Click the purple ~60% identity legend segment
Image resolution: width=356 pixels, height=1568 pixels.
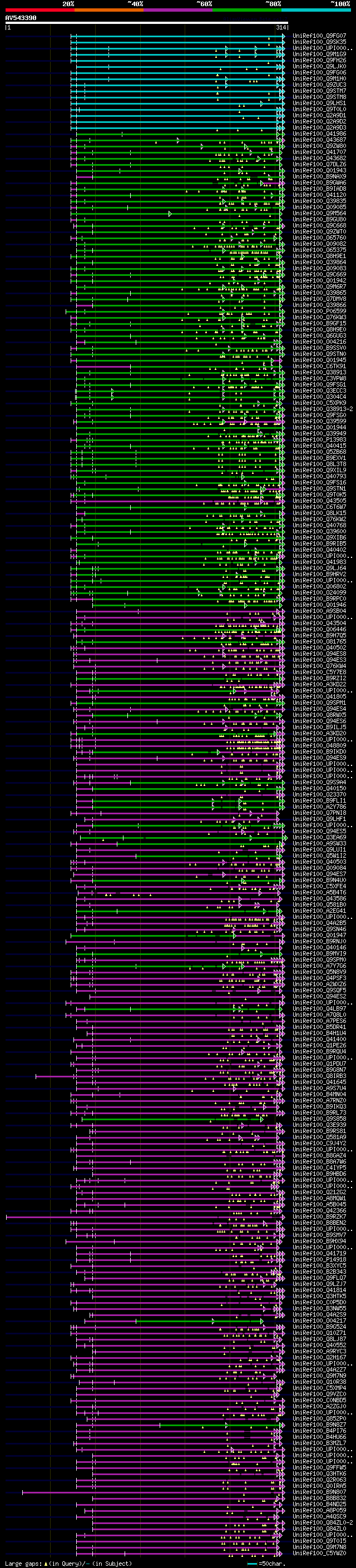pos(177,10)
